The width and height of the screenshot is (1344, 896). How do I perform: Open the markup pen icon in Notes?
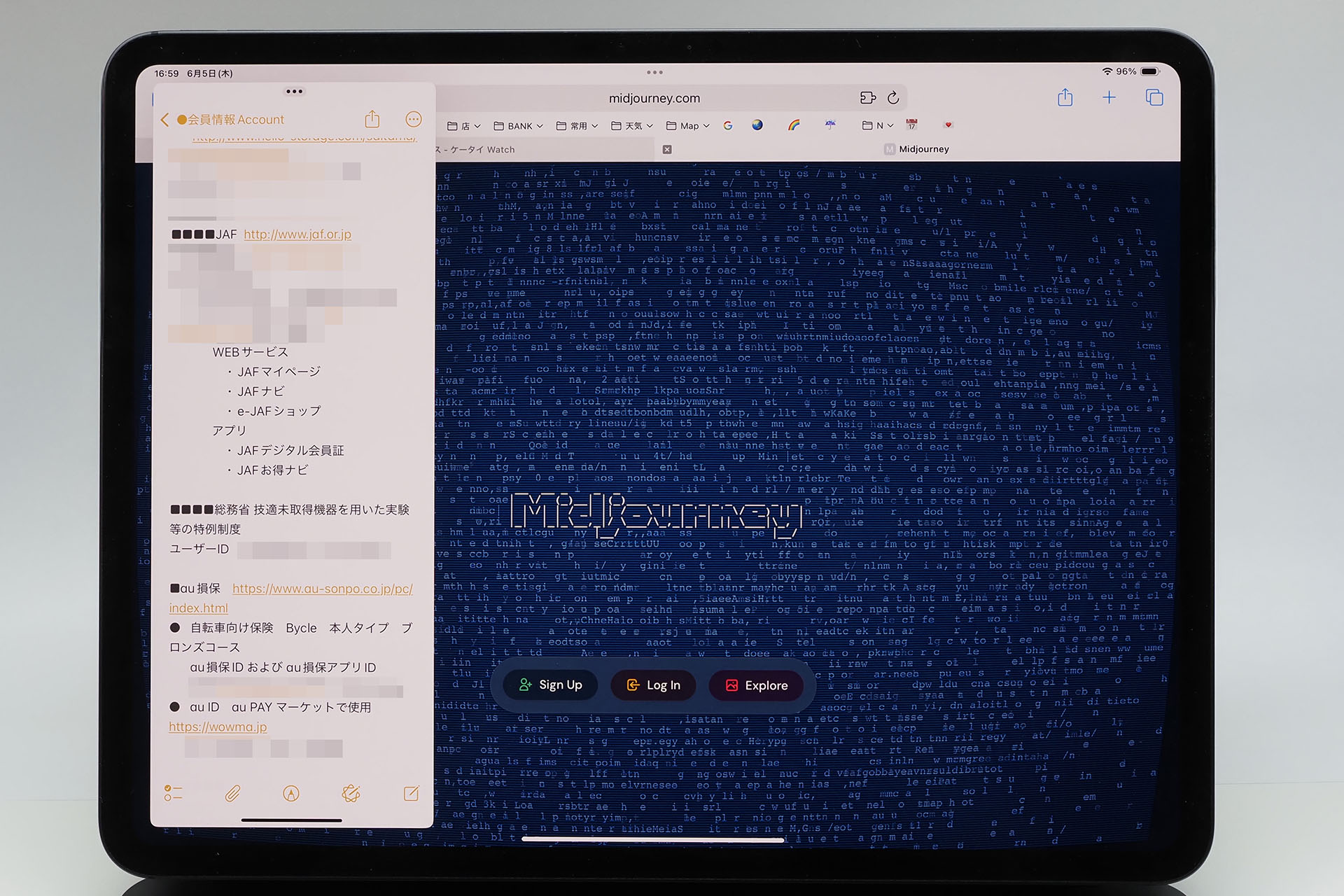(291, 793)
